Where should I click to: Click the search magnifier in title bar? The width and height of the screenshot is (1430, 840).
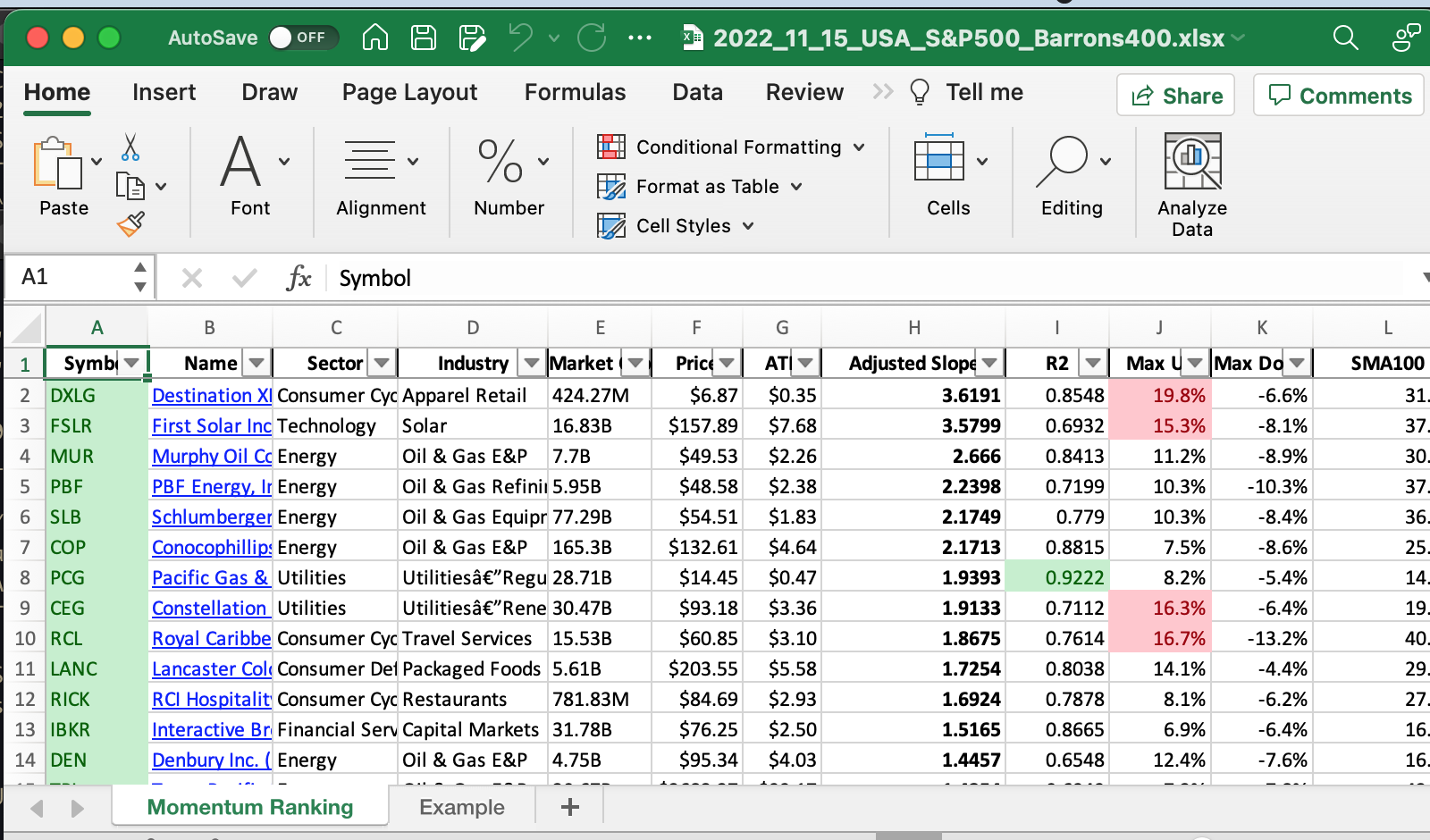coord(1345,38)
